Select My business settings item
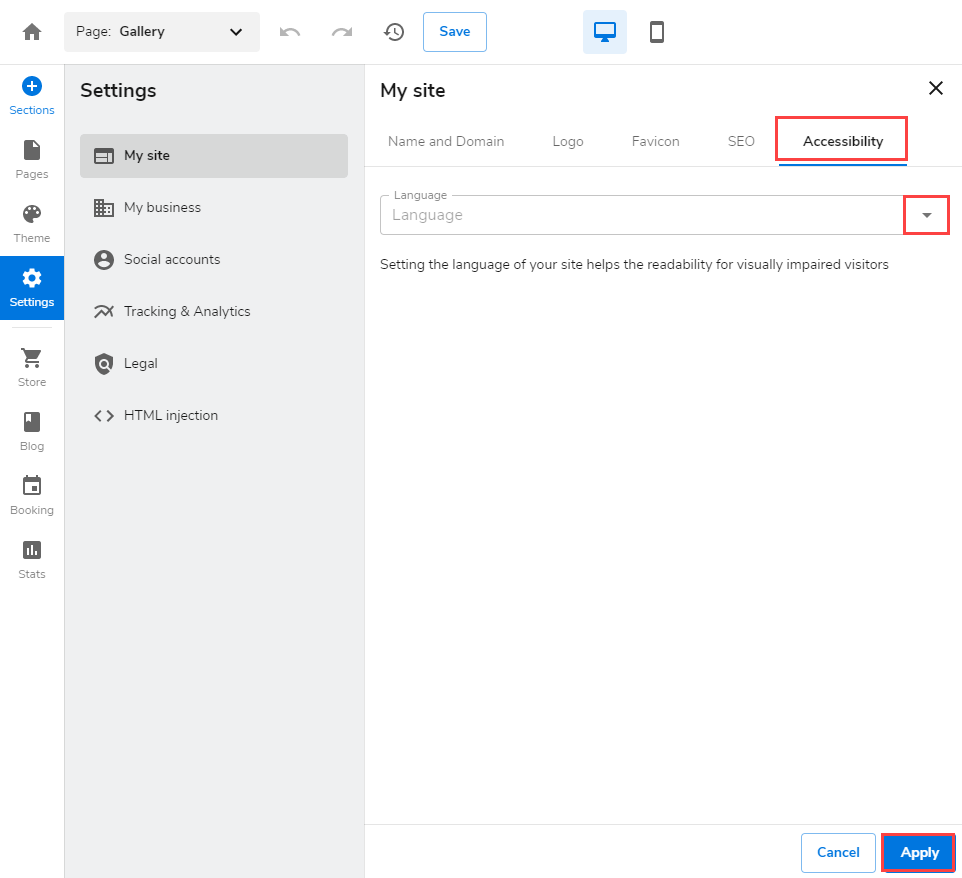This screenshot has height=878, width=962. pos(214,207)
